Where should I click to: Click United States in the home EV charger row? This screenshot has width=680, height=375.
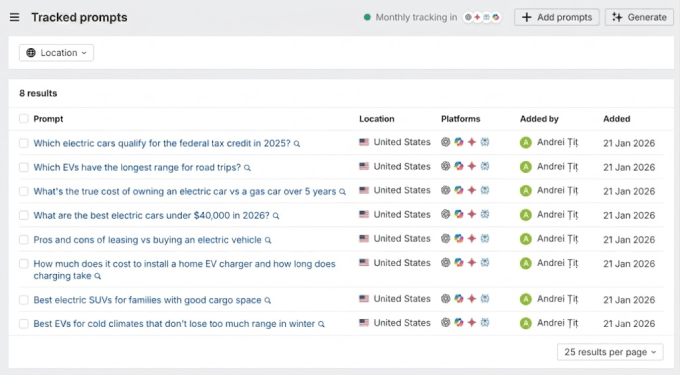[x=402, y=263]
